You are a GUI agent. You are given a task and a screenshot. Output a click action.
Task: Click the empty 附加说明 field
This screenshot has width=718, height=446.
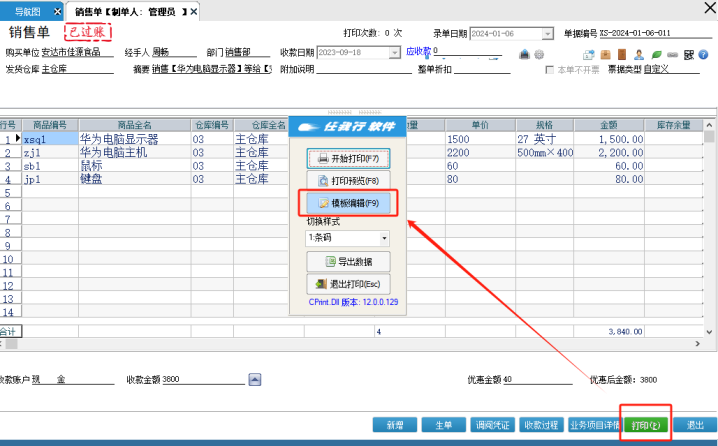(x=364, y=69)
